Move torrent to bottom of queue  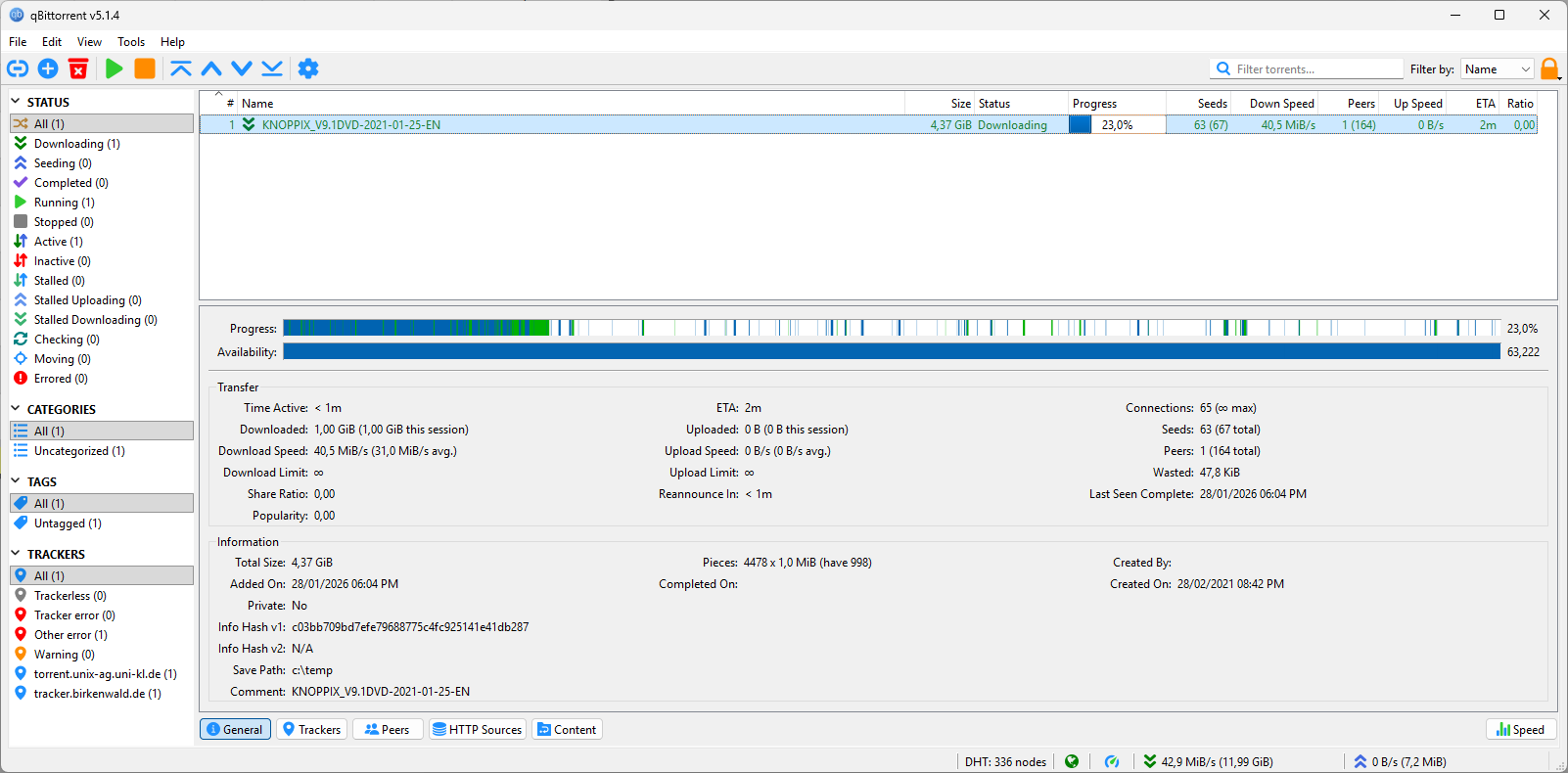[x=272, y=68]
